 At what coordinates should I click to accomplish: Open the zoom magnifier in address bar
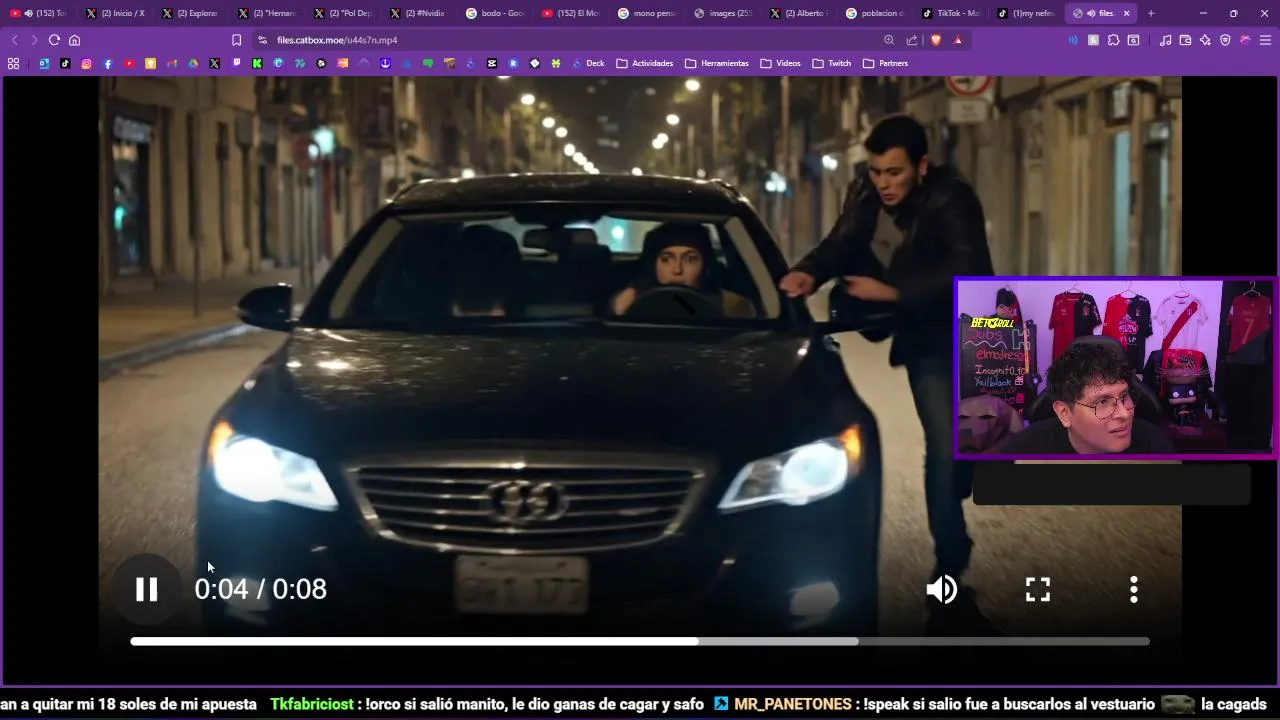coord(889,40)
